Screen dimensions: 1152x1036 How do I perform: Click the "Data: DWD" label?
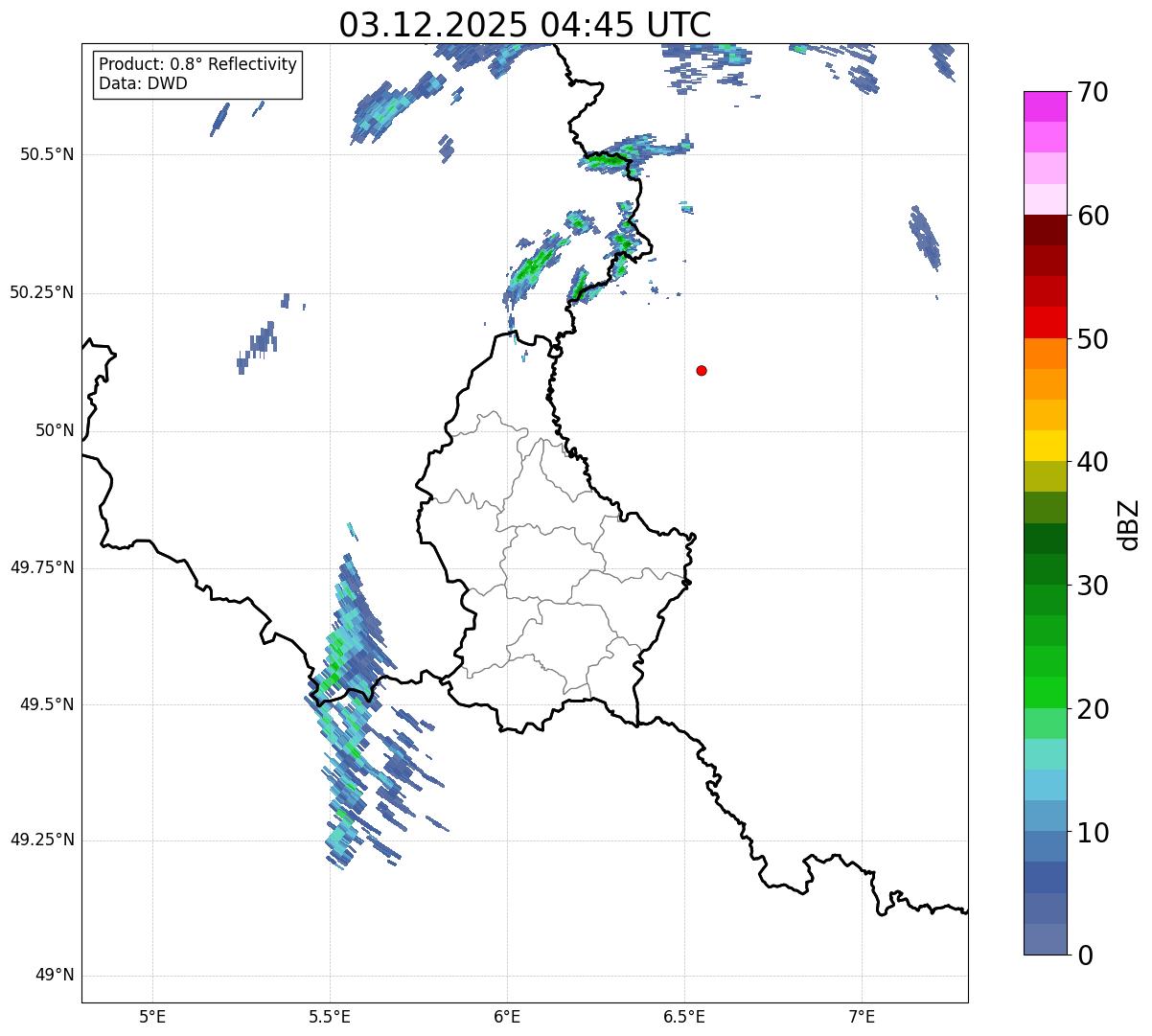143,83
